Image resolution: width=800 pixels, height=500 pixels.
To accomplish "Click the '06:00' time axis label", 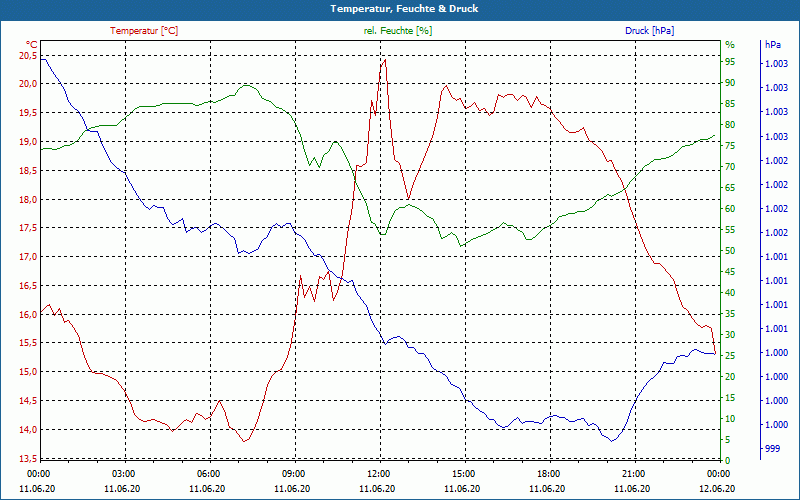I will click(x=208, y=473).
